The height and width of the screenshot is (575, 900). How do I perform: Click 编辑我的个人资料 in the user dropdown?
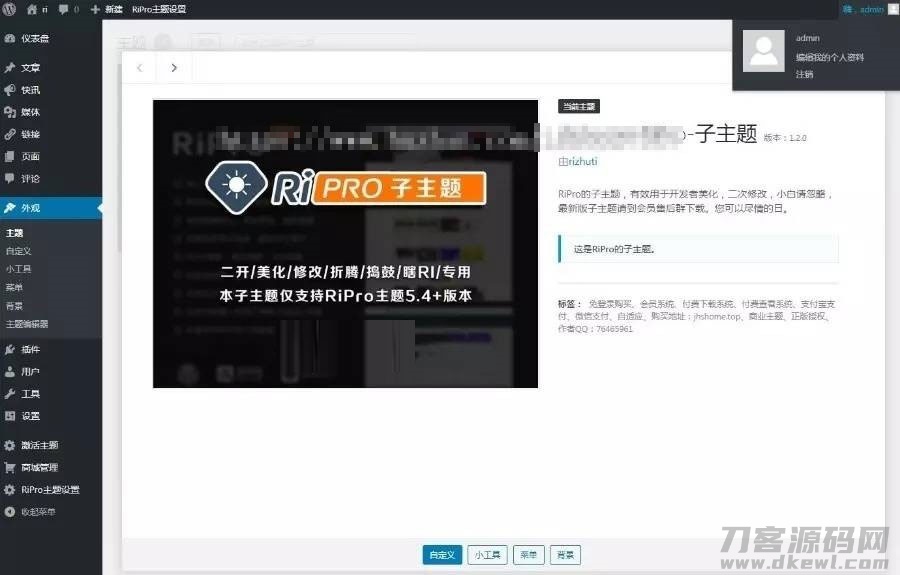(x=829, y=57)
